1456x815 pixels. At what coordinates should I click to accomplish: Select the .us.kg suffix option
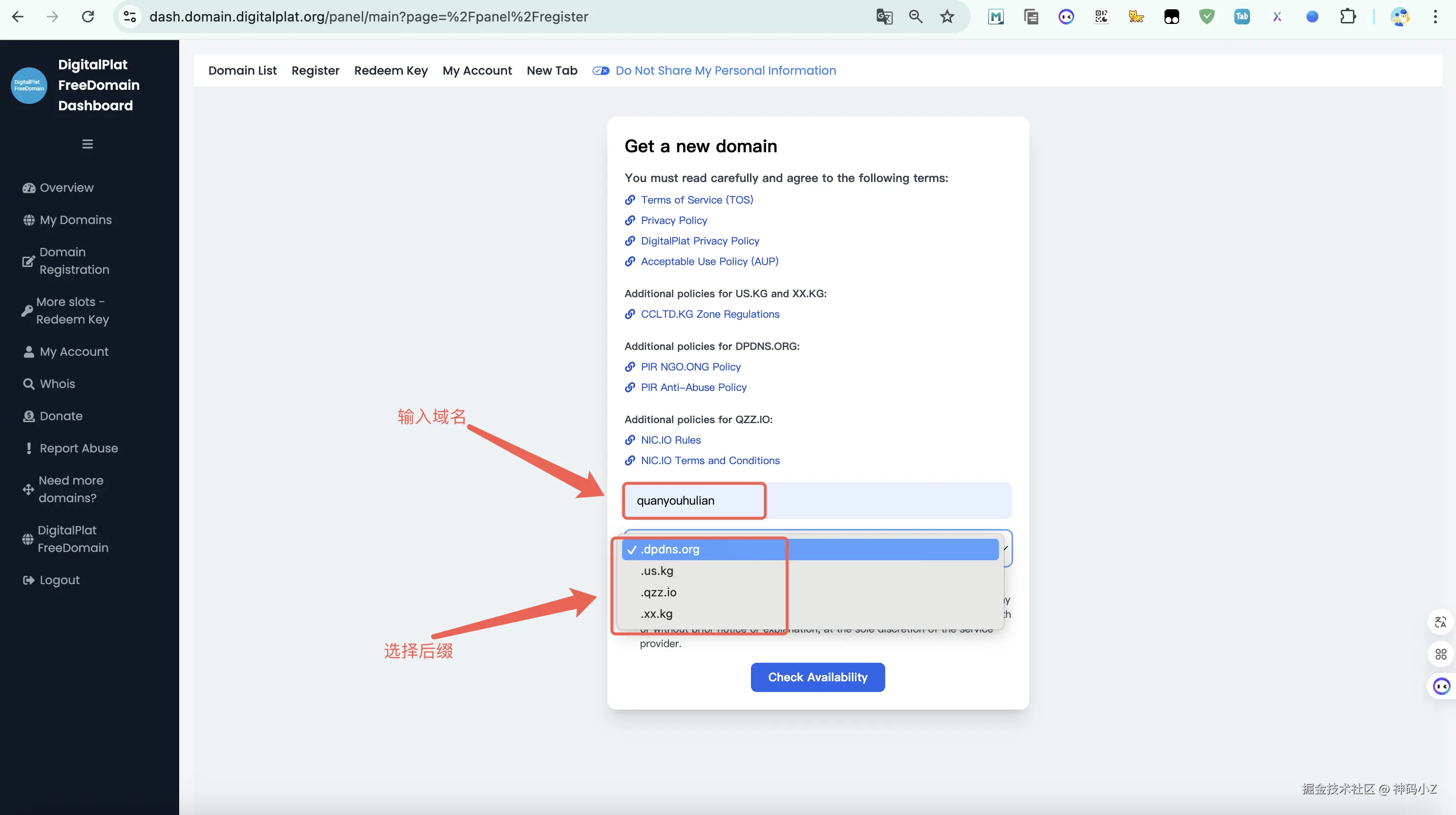pyautogui.click(x=657, y=570)
